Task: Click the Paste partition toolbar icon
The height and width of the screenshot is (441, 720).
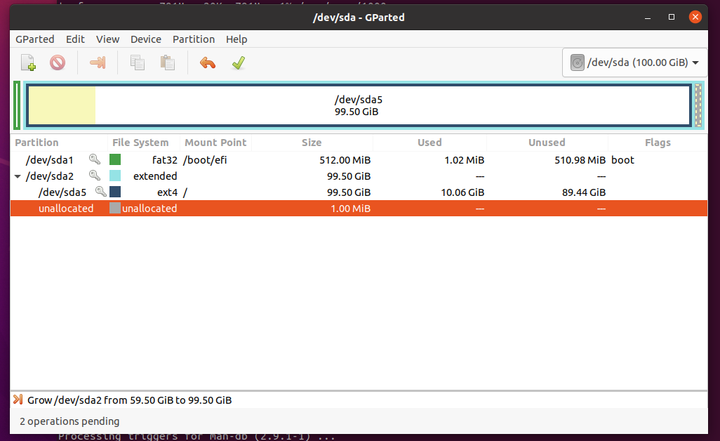Action: point(167,62)
